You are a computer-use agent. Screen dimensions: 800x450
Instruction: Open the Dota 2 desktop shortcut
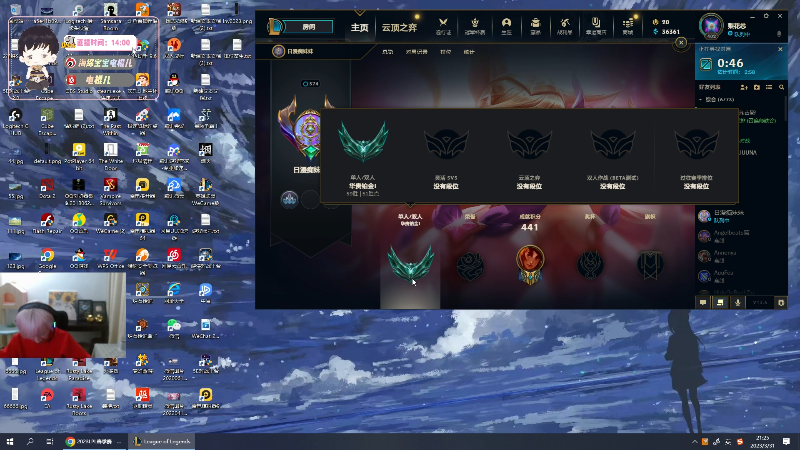click(47, 188)
